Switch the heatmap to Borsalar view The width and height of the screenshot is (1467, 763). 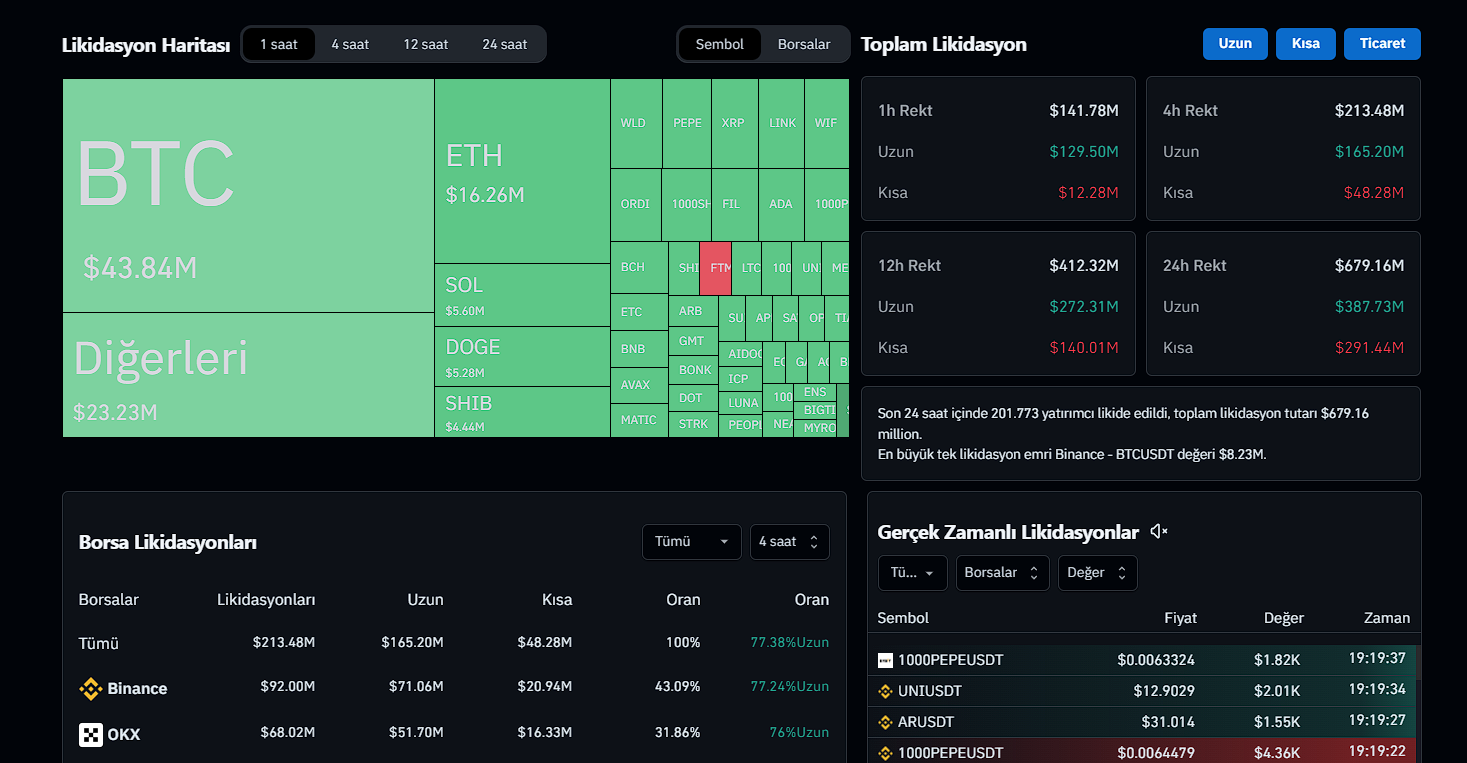(804, 44)
